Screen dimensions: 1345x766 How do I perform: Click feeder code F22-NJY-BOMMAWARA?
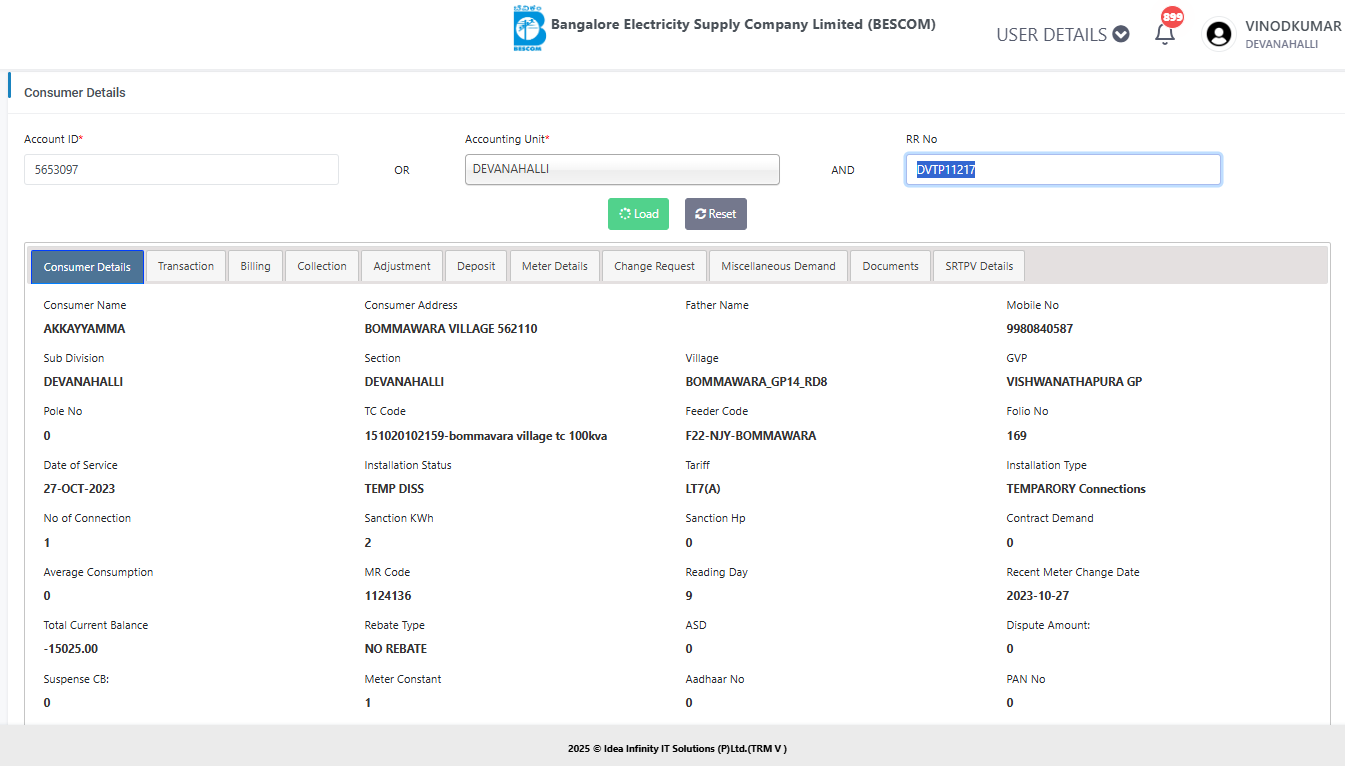pos(751,436)
